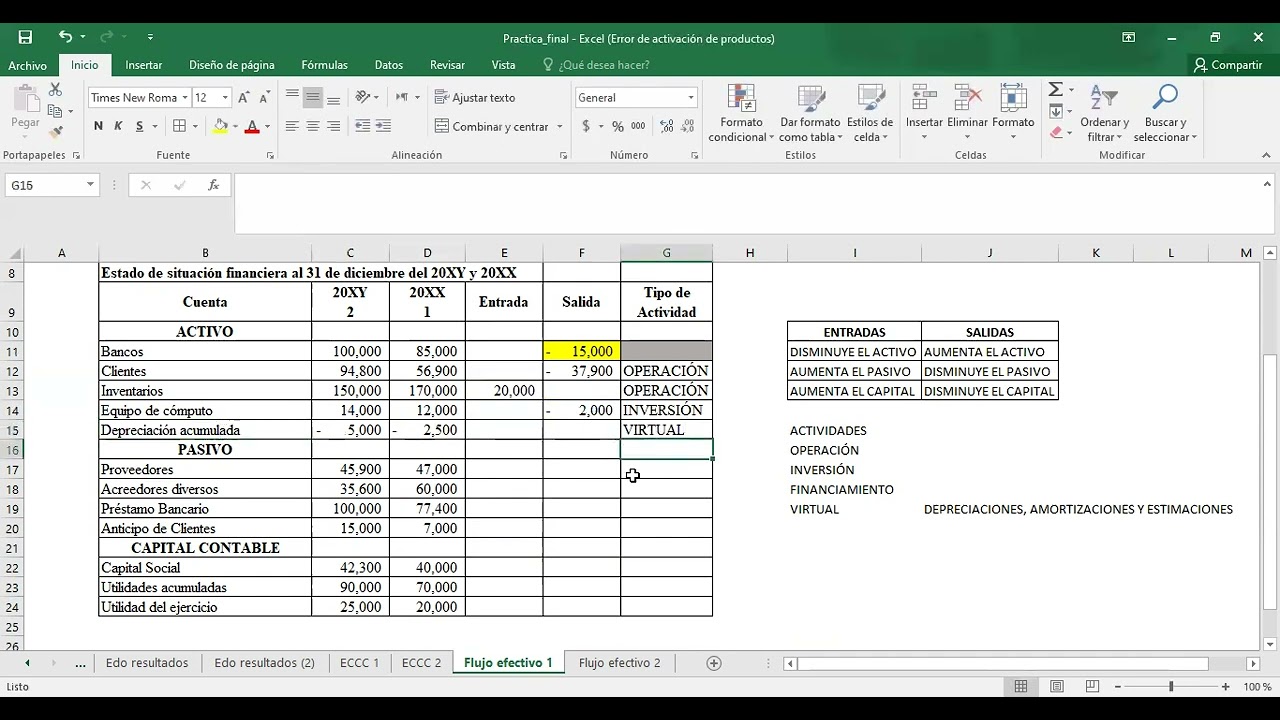Open the font size dropdown arrow

tap(226, 98)
